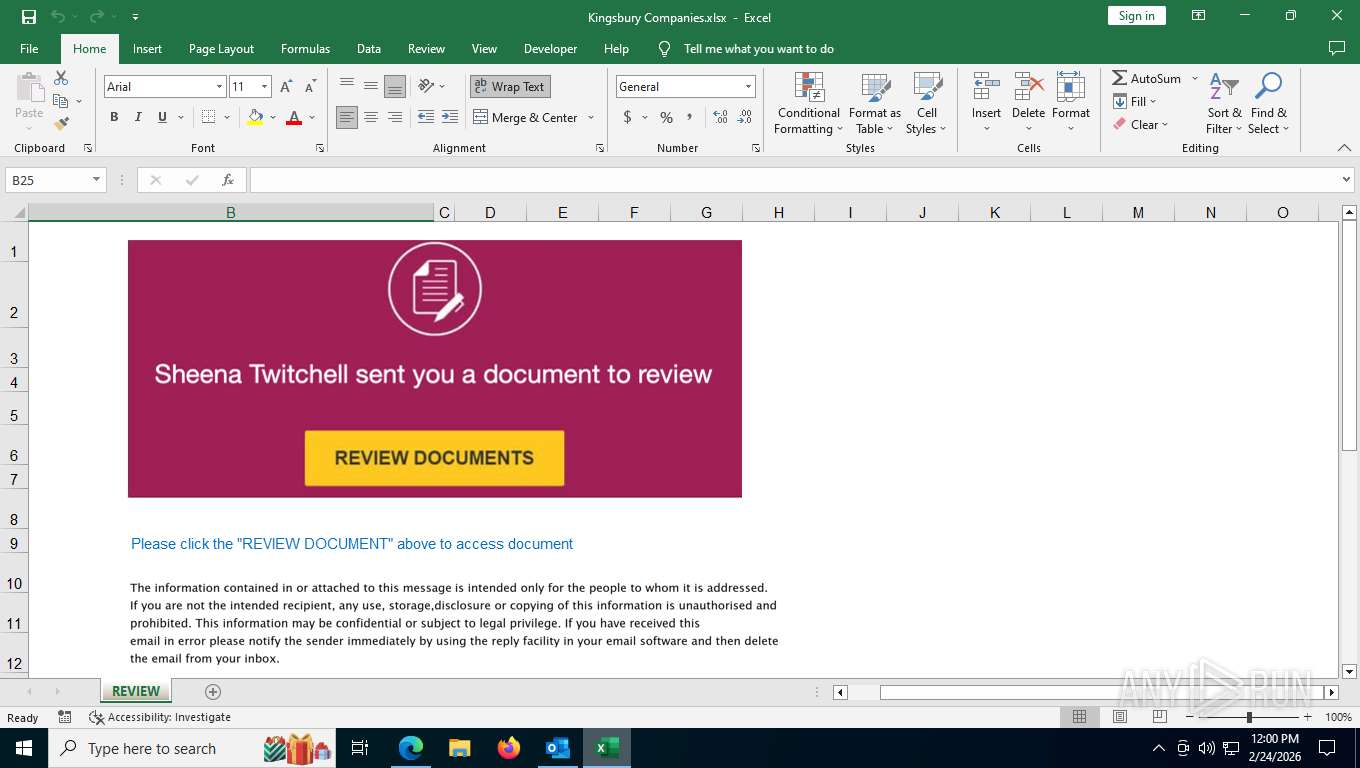This screenshot has width=1360, height=768.
Task: Apply Percent Style format
Action: (x=666, y=117)
